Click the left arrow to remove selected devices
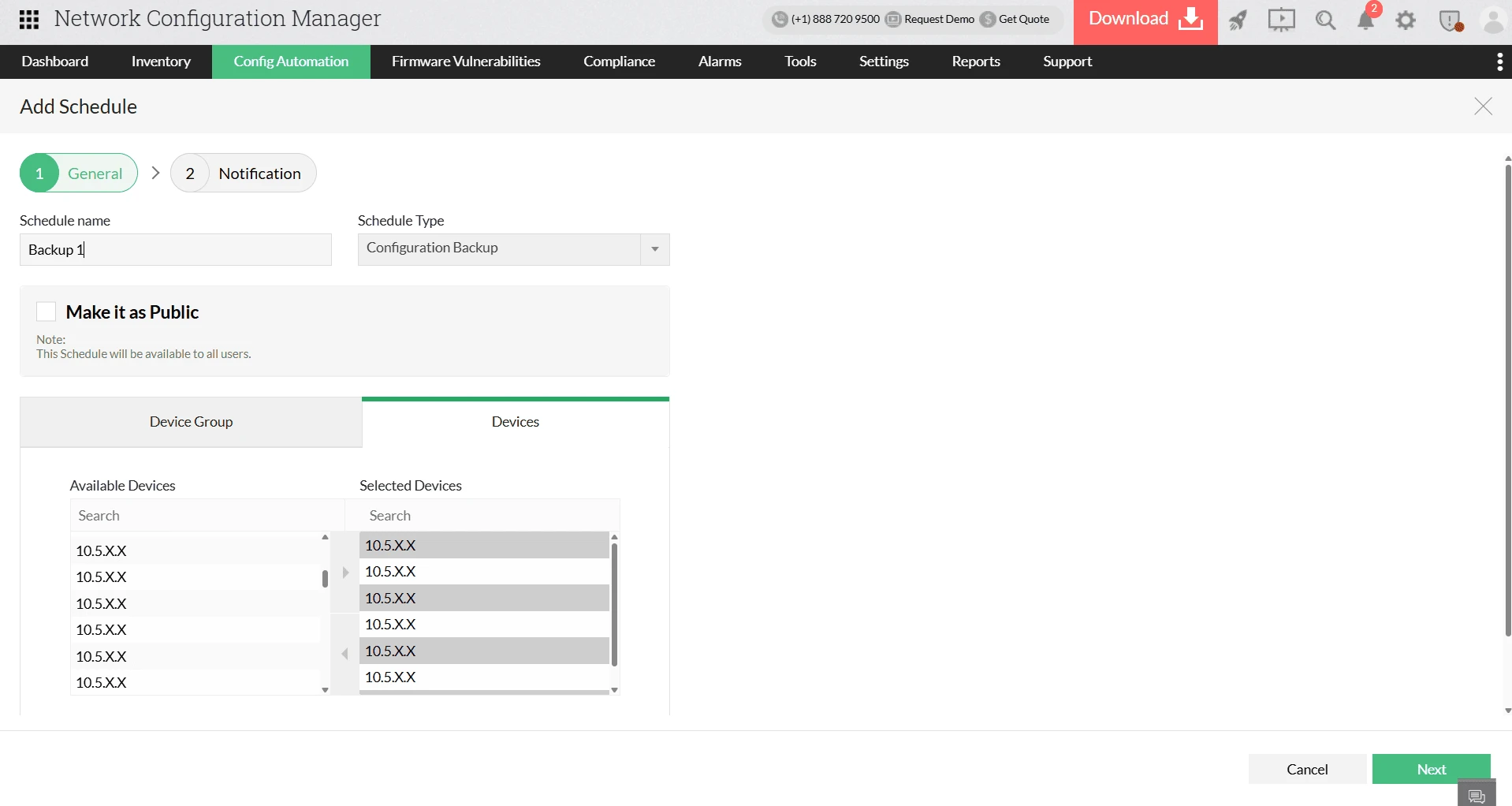 tap(344, 653)
